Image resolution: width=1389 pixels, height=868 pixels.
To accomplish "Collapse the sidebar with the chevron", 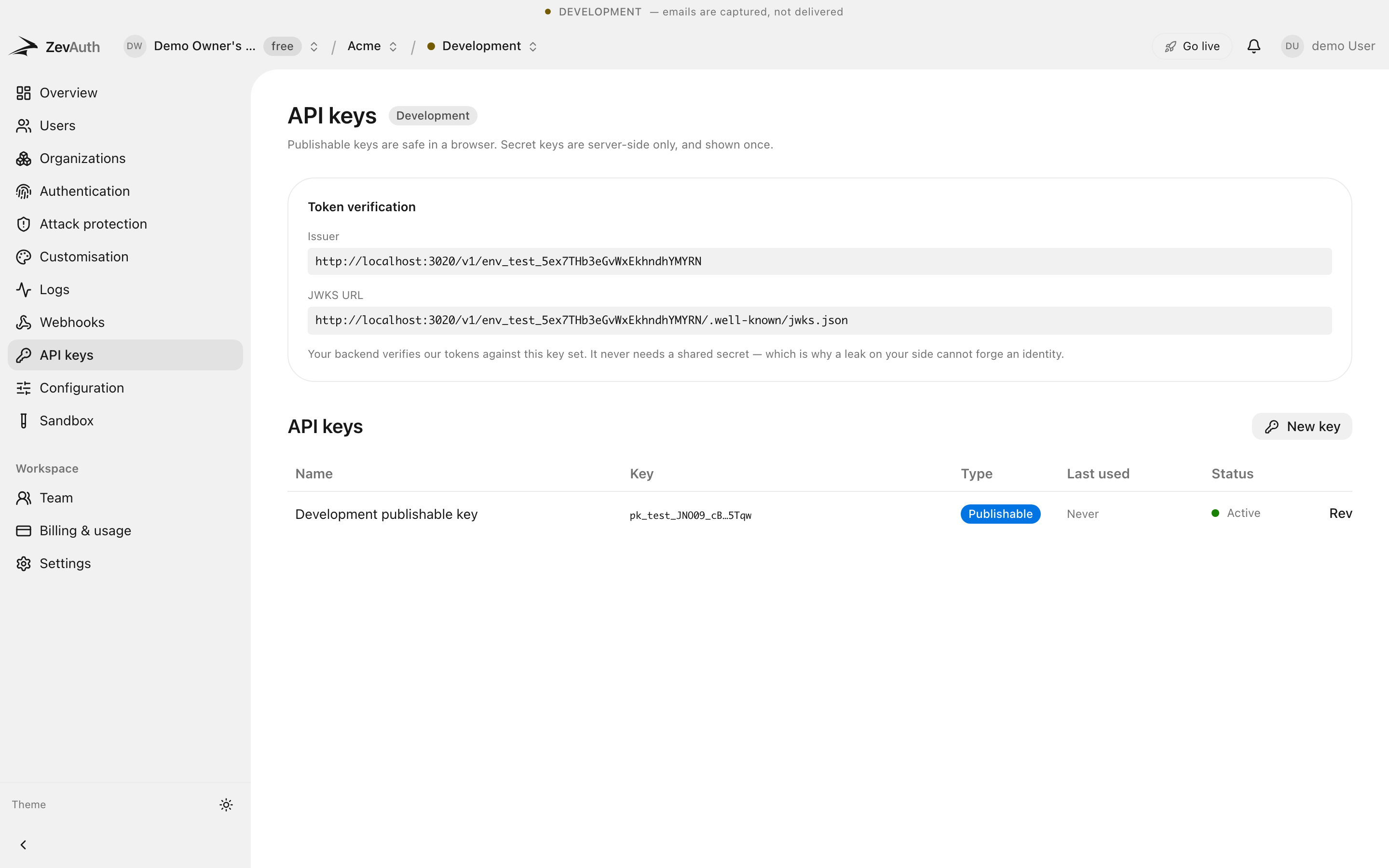I will [x=24, y=844].
